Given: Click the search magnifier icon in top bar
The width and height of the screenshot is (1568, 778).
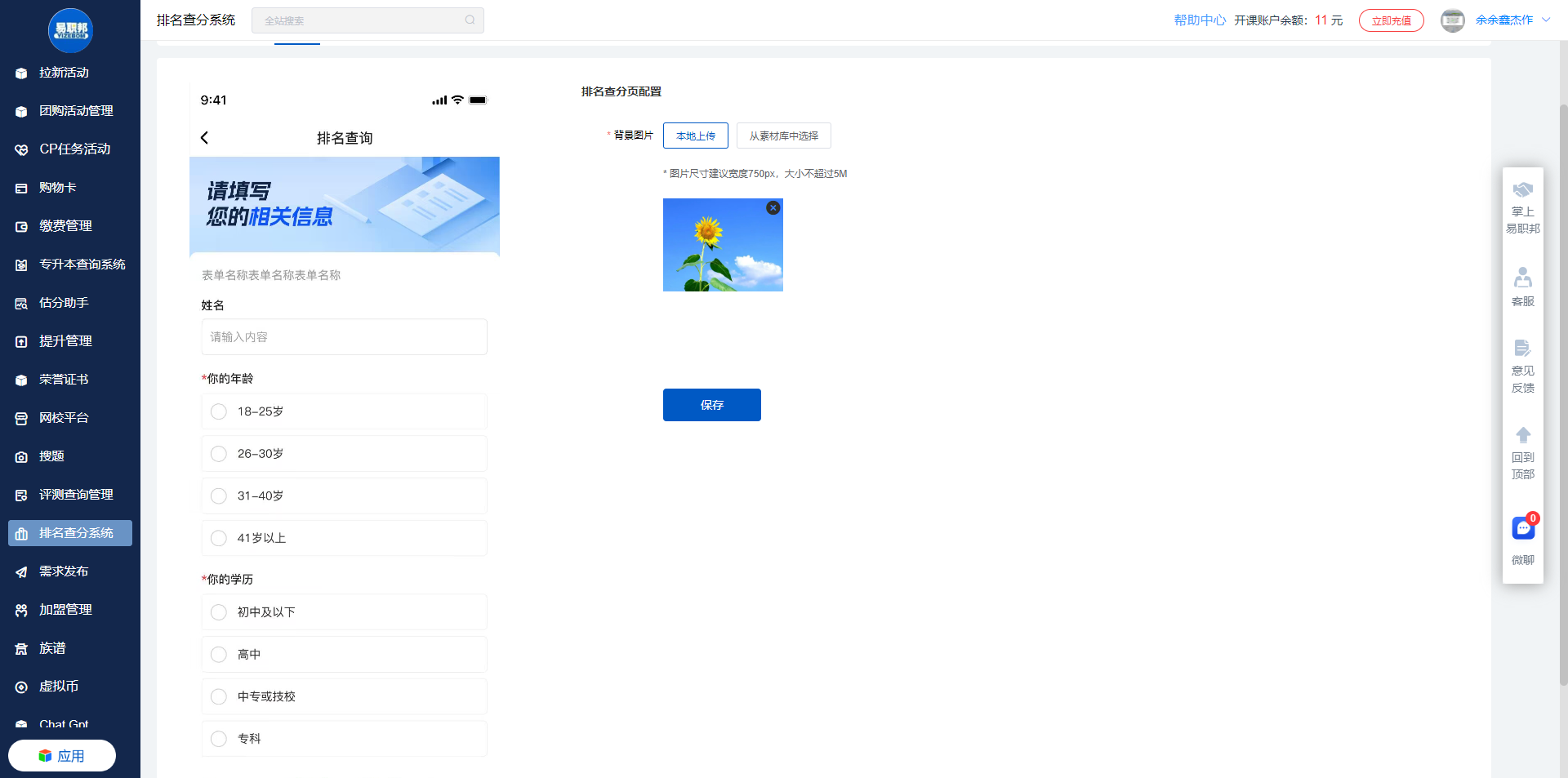Looking at the screenshot, I should (470, 20).
